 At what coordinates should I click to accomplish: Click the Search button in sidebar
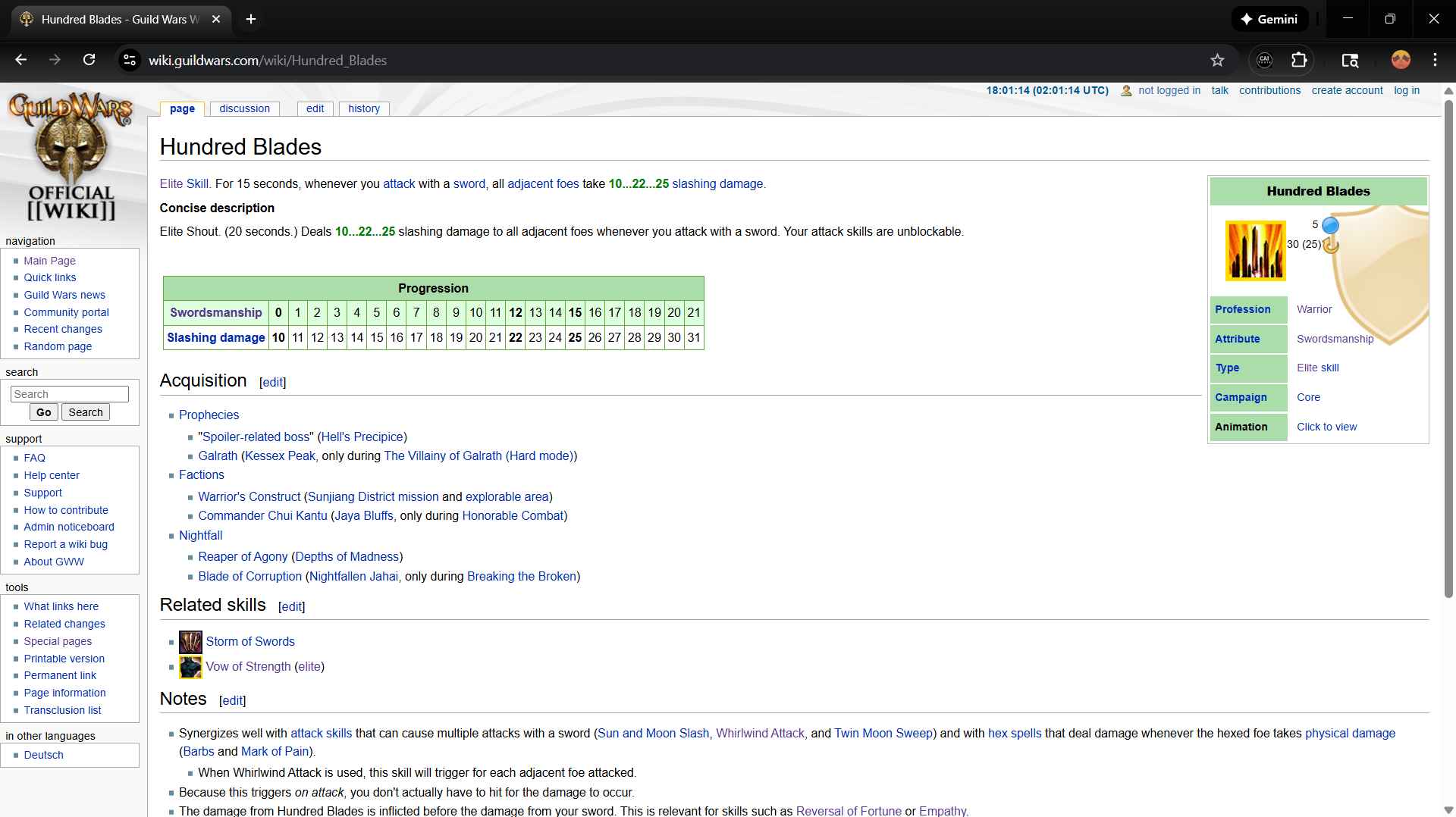click(86, 412)
